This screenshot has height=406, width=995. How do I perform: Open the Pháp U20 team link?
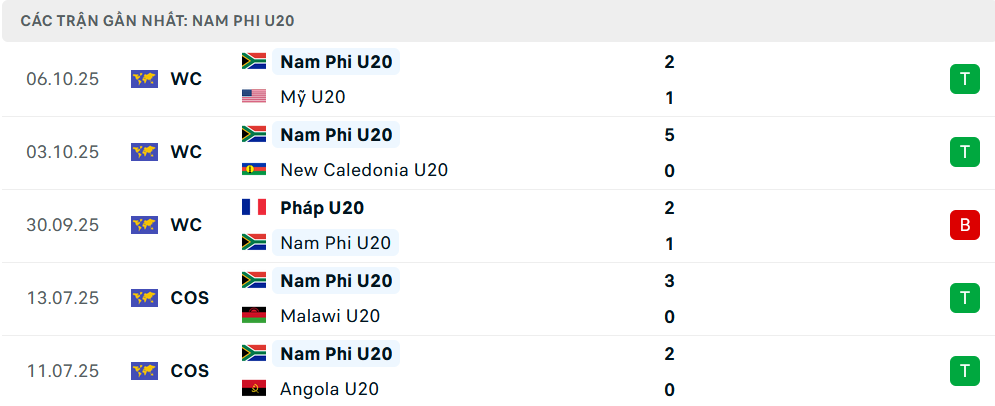[x=322, y=208]
